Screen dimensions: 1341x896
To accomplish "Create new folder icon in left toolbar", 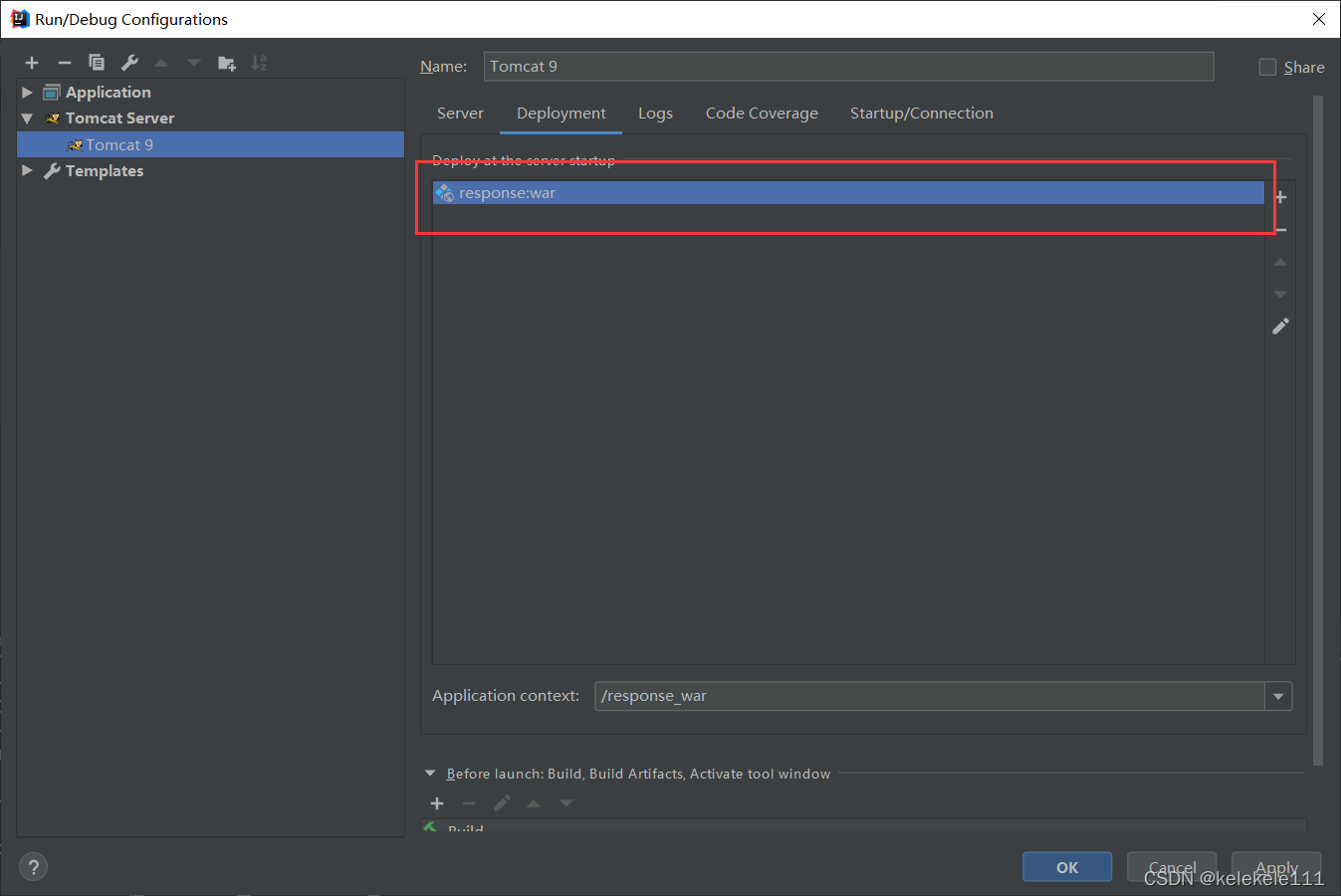I will [x=227, y=63].
